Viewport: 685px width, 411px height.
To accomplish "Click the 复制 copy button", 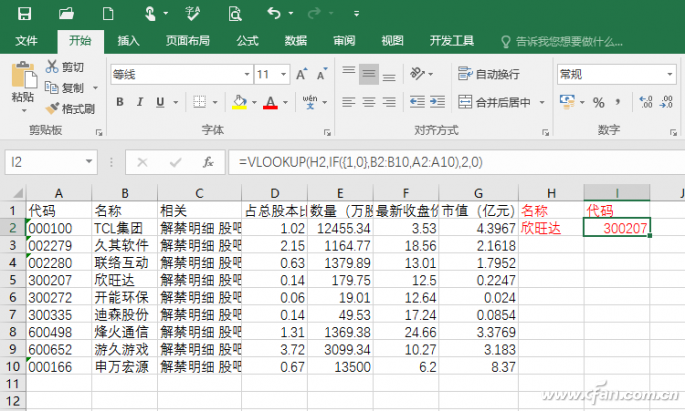I will (64, 88).
